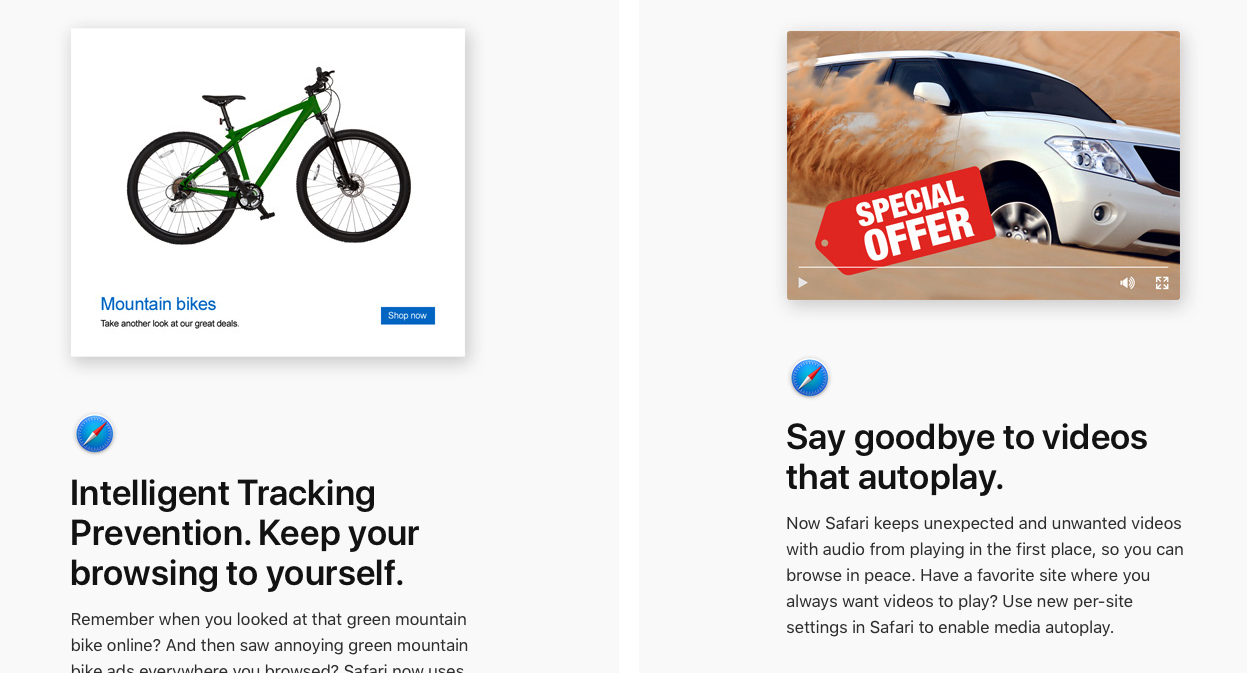Click the bike's front wheel
This screenshot has width=1247, height=673.
354,186
